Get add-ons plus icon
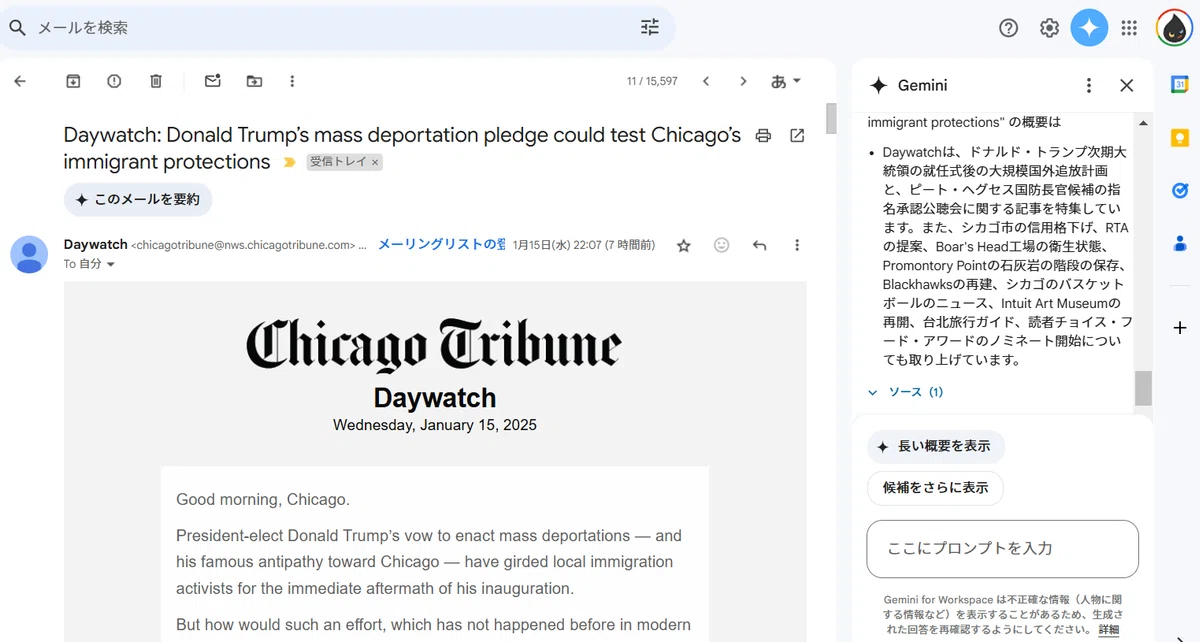1200x642 pixels. pyautogui.click(x=1180, y=328)
